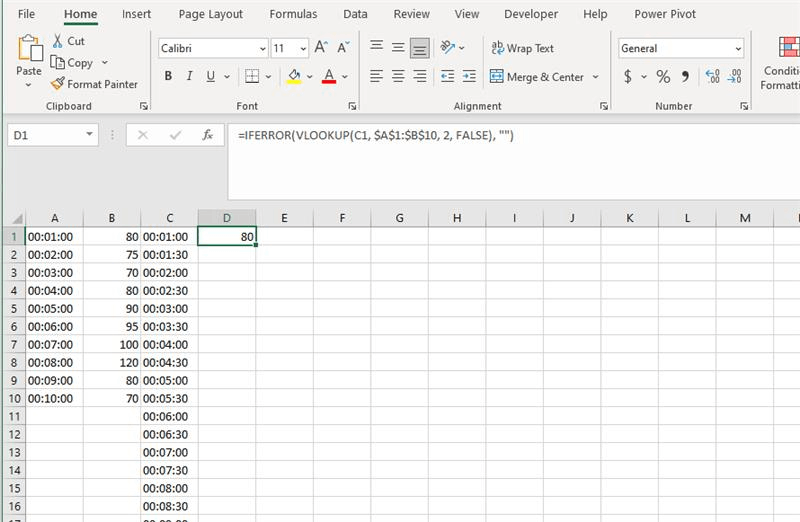The image size is (800, 522).
Task: Apply Accounting dollar format
Action: pyautogui.click(x=628, y=77)
